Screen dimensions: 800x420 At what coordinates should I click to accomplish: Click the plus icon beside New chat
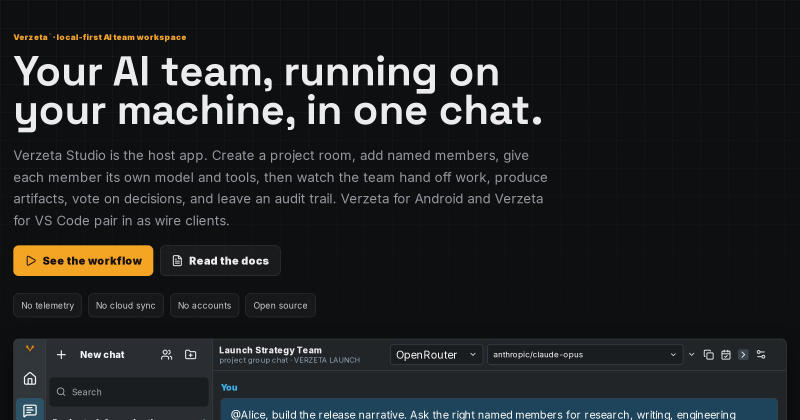pos(61,355)
